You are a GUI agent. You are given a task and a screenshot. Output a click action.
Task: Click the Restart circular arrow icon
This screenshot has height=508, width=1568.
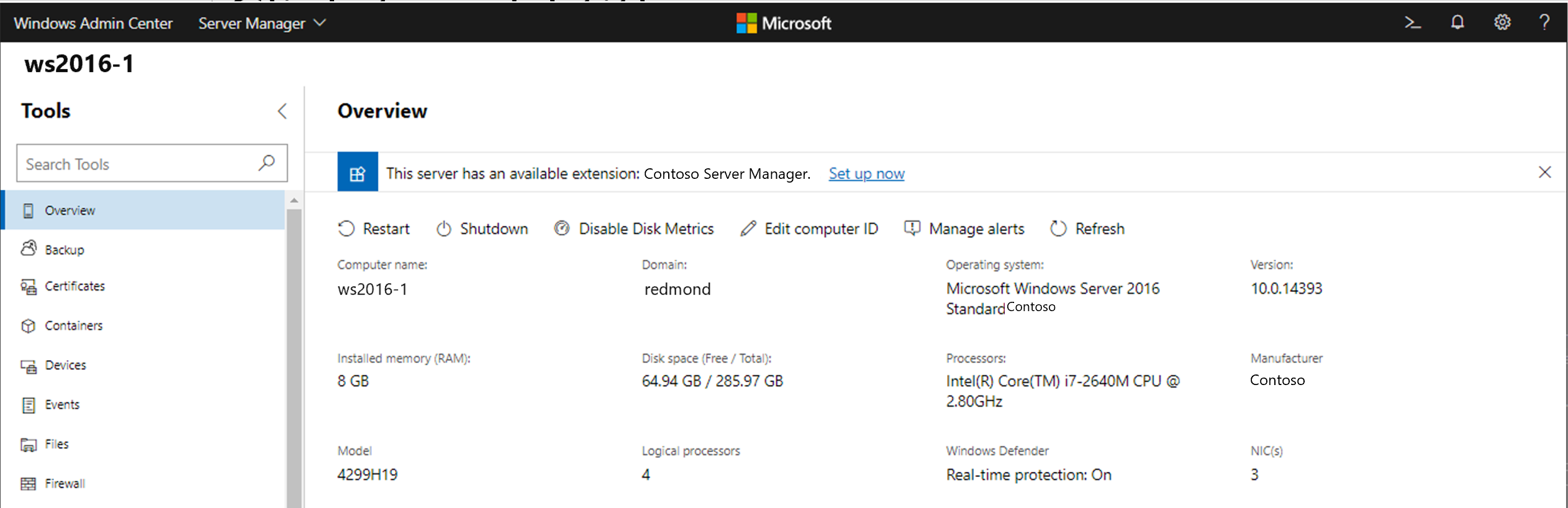pos(346,229)
